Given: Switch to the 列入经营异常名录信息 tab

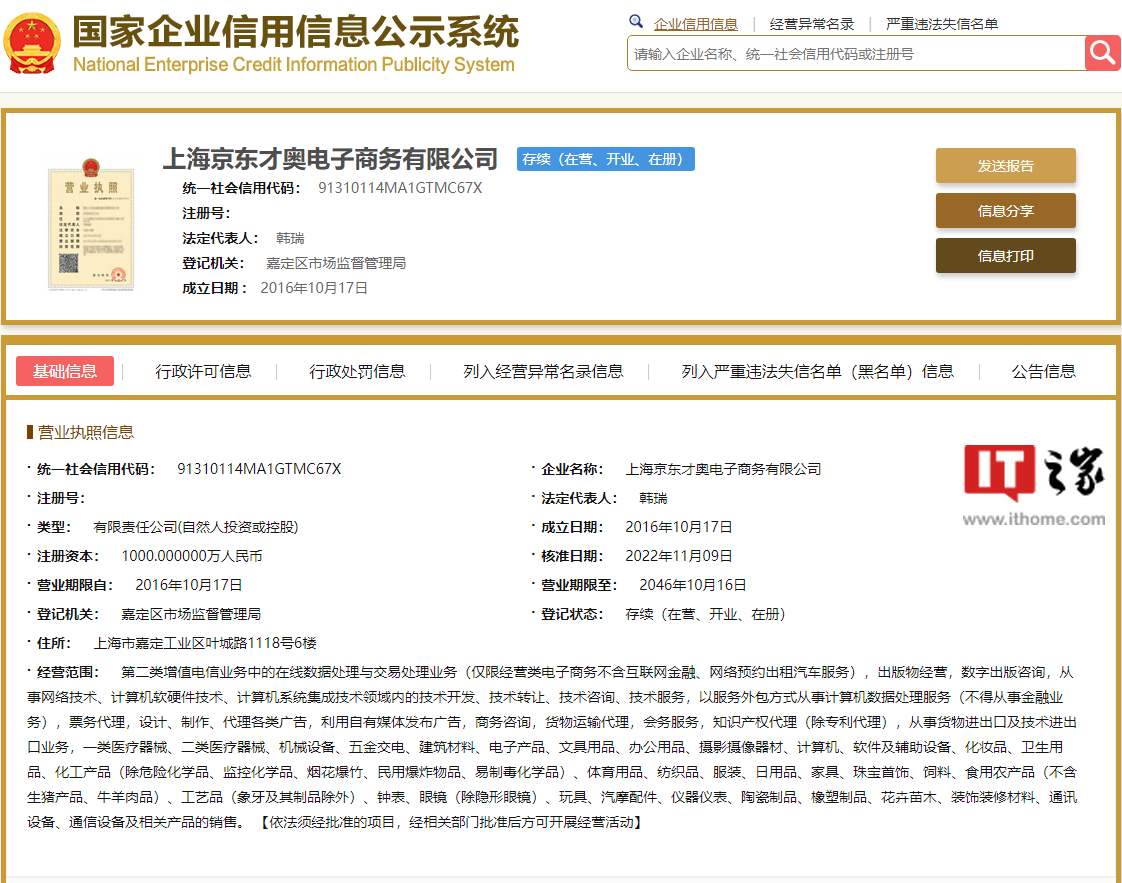Looking at the screenshot, I should [x=543, y=371].
